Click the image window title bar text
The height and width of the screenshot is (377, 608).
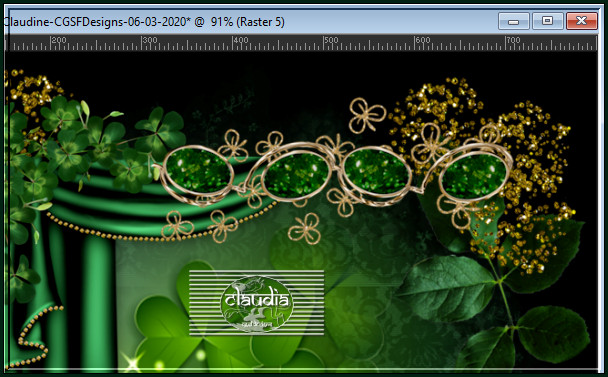(x=143, y=22)
